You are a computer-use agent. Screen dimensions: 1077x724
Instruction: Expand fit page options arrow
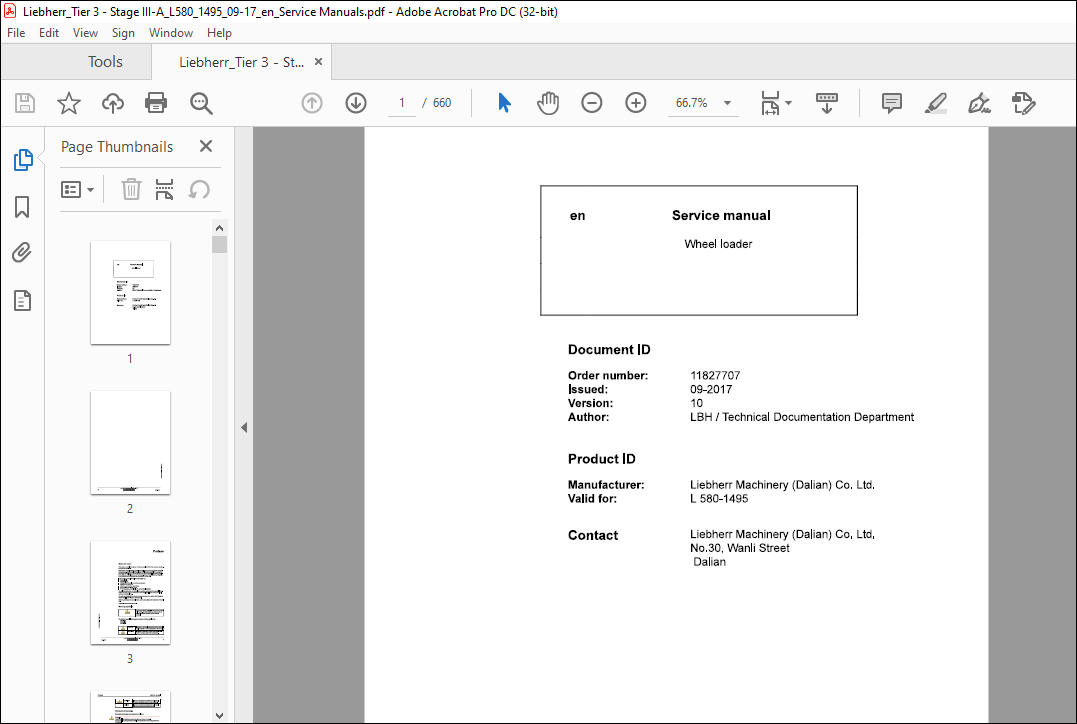click(x=789, y=103)
